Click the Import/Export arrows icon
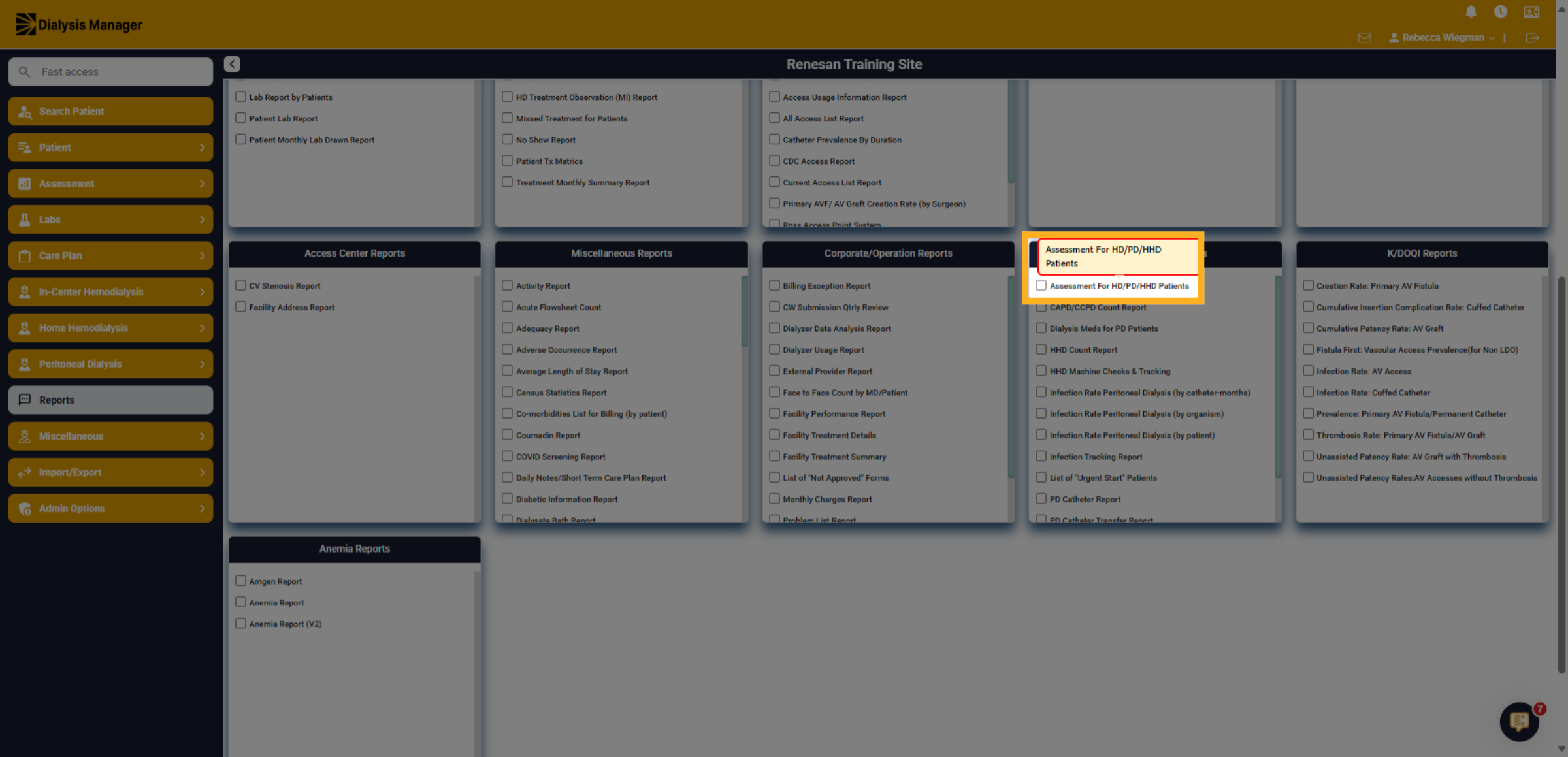The height and width of the screenshot is (757, 1568). 25,472
